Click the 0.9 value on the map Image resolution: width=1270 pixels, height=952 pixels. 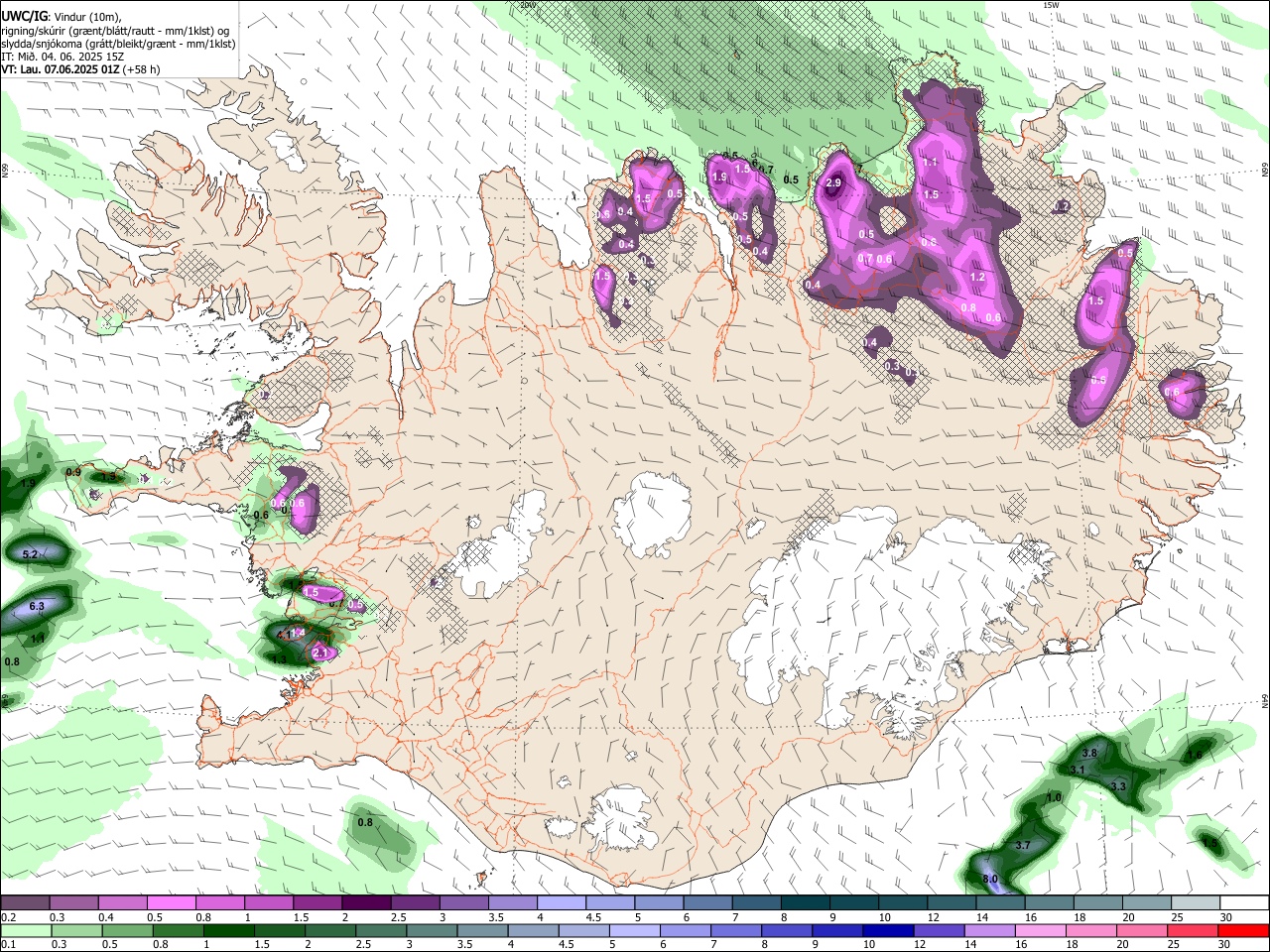click(x=73, y=472)
